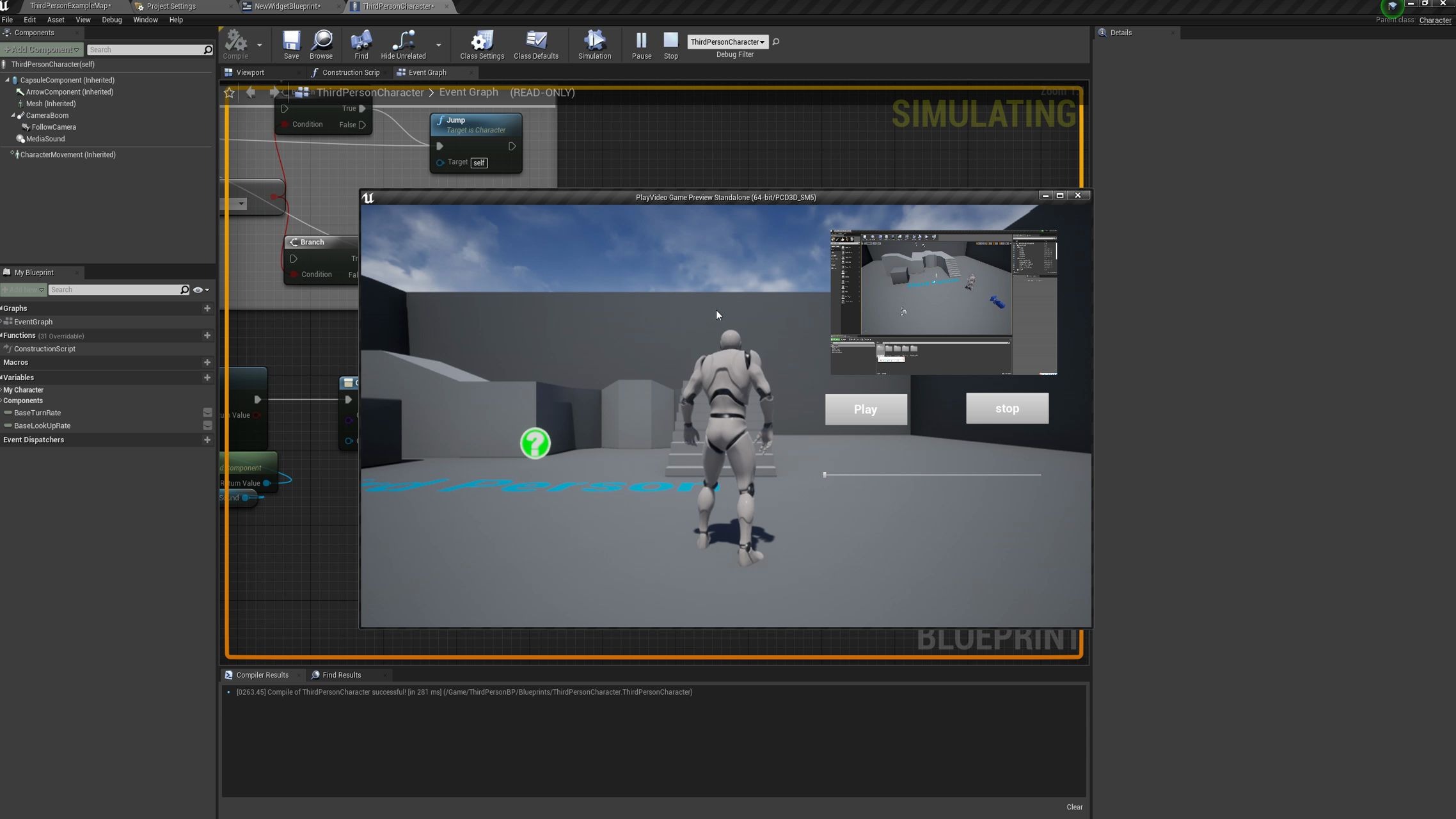The image size is (1456, 819).
Task: Select the FollowCamera component
Action: pos(54,127)
